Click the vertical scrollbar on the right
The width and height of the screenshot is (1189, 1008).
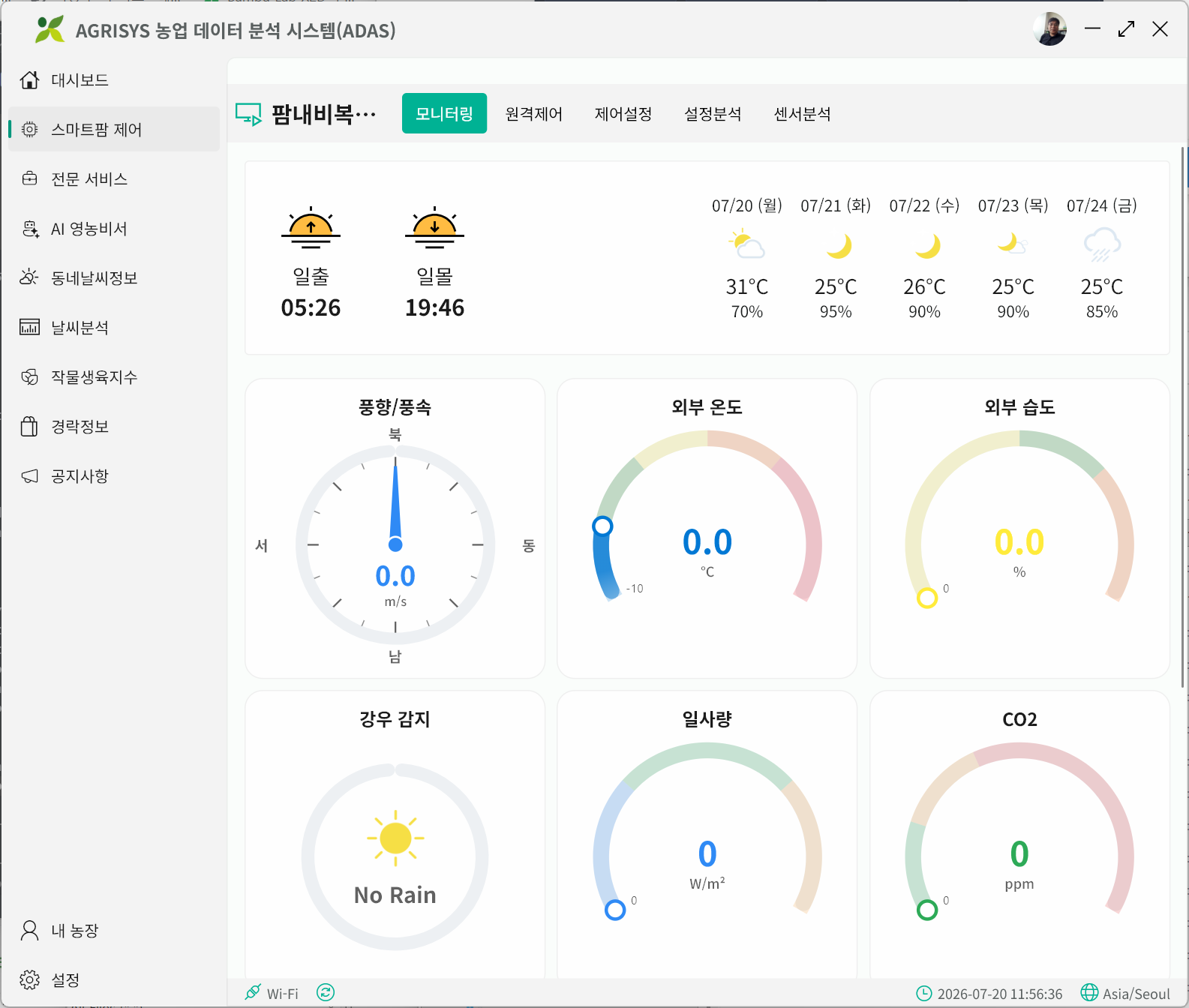pyautogui.click(x=1182, y=416)
